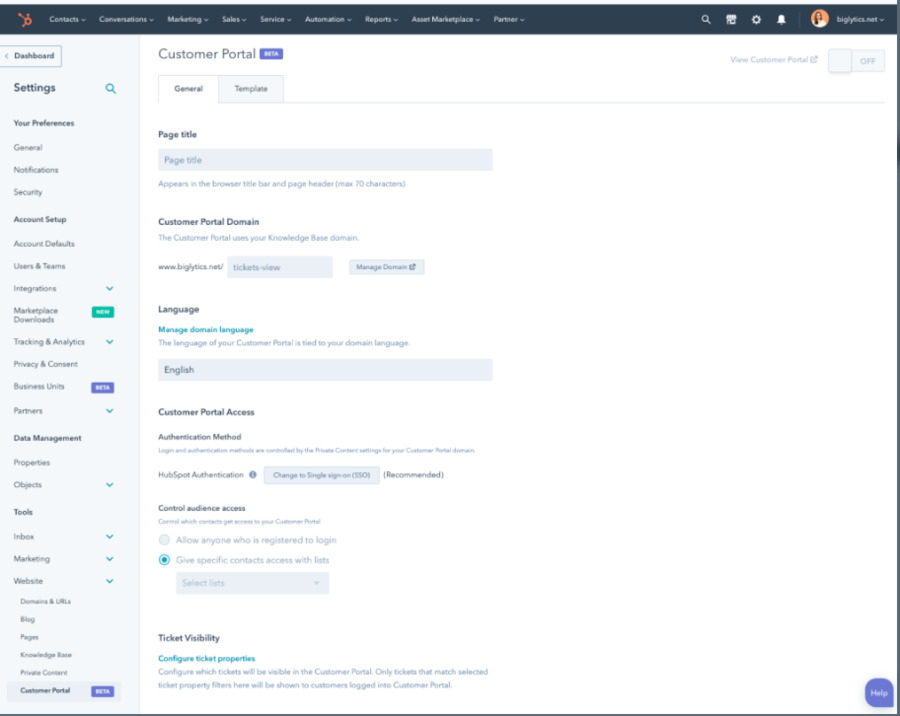The width and height of the screenshot is (900, 716).
Task: Open Security settings
Action: coord(28,192)
